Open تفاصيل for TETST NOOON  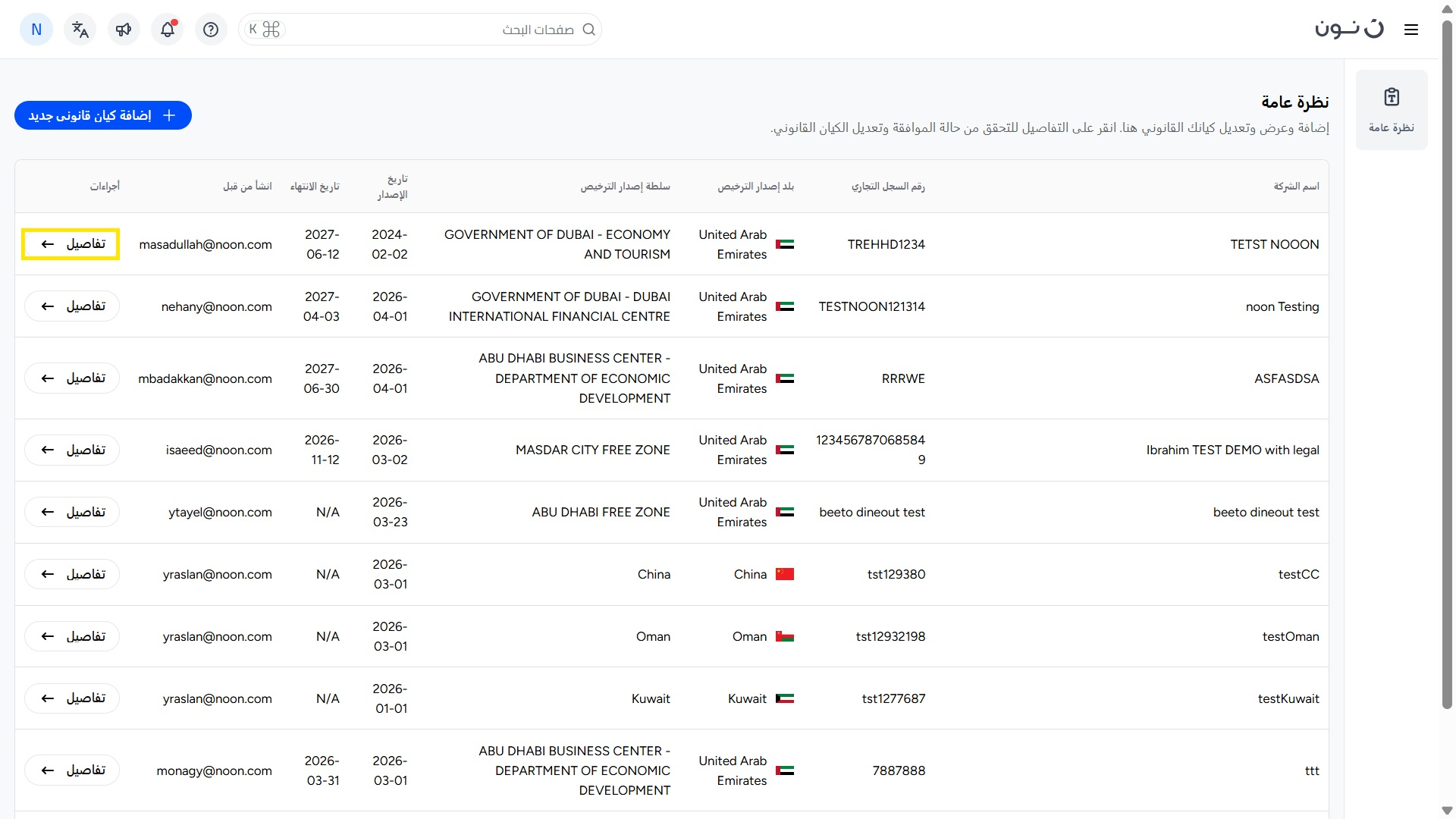tap(71, 244)
